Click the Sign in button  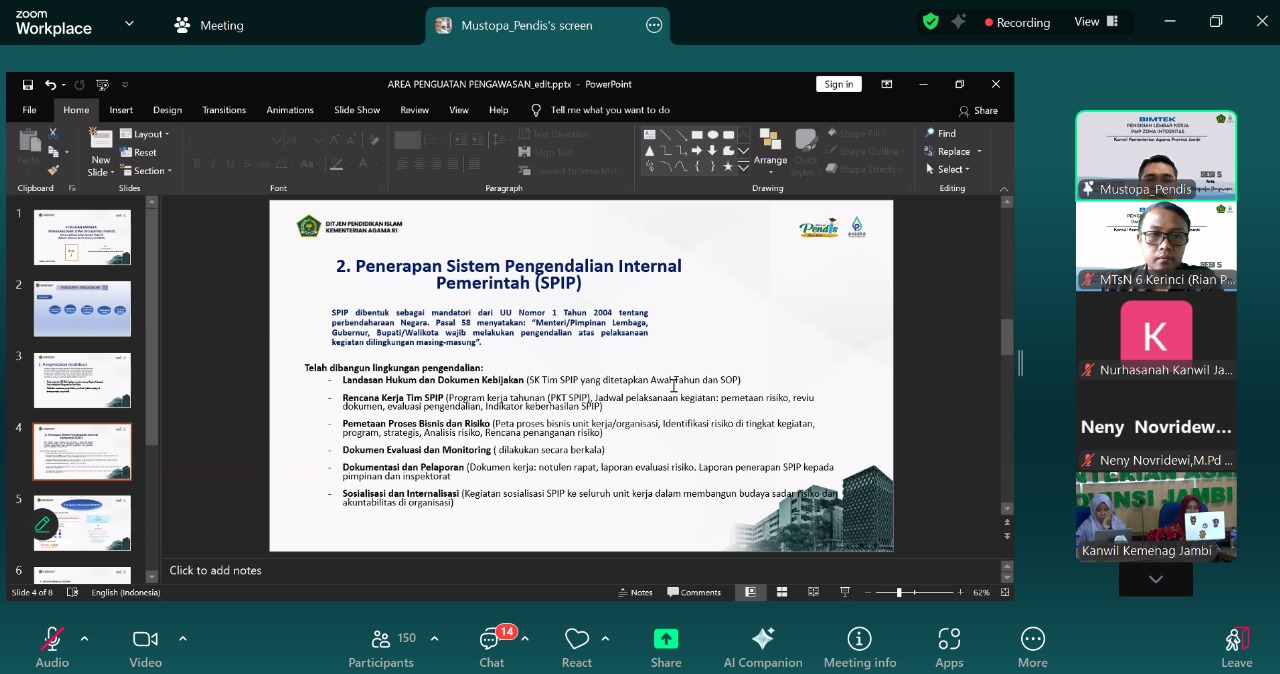tap(838, 84)
